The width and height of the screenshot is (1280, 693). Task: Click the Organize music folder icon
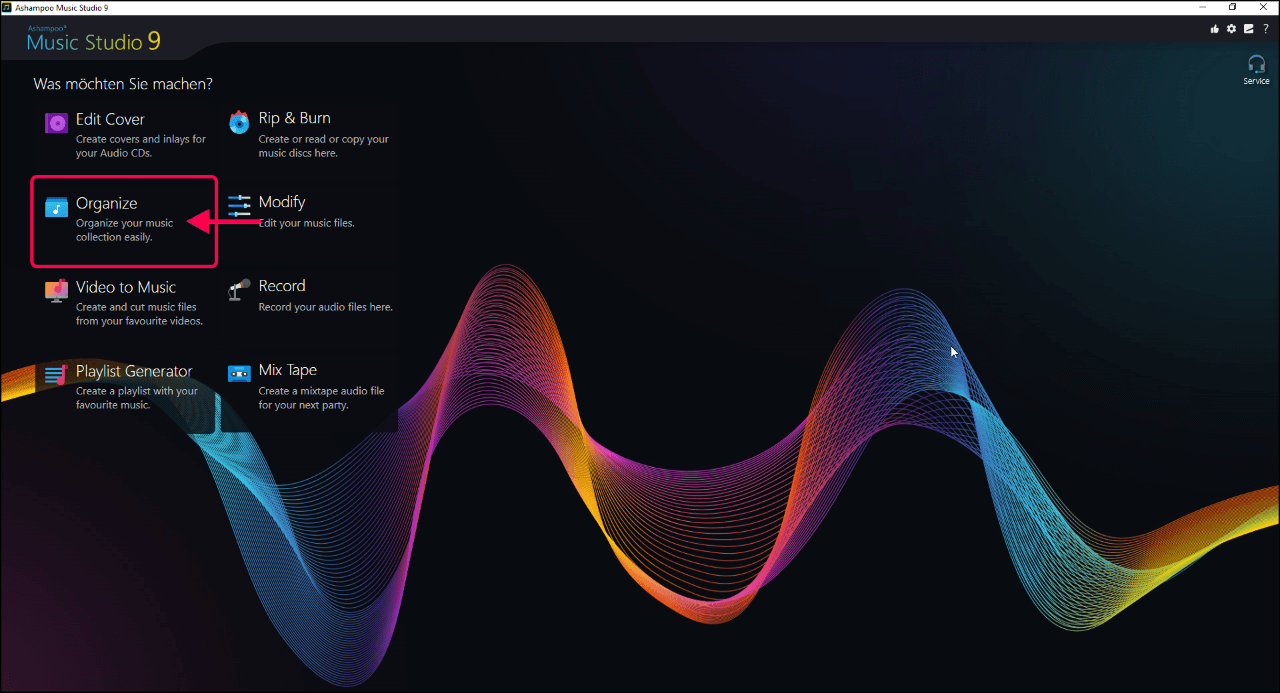click(56, 207)
